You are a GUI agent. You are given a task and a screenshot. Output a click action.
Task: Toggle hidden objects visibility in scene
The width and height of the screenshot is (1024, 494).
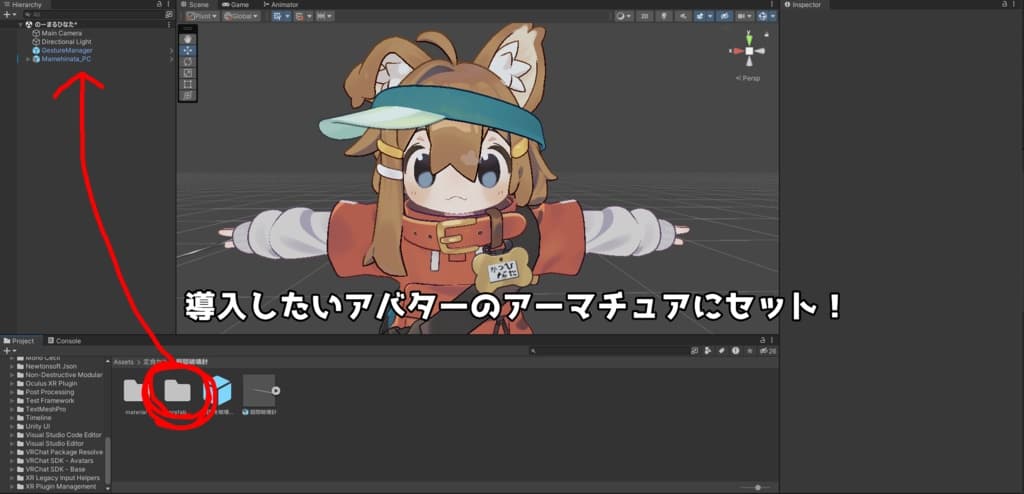point(724,16)
